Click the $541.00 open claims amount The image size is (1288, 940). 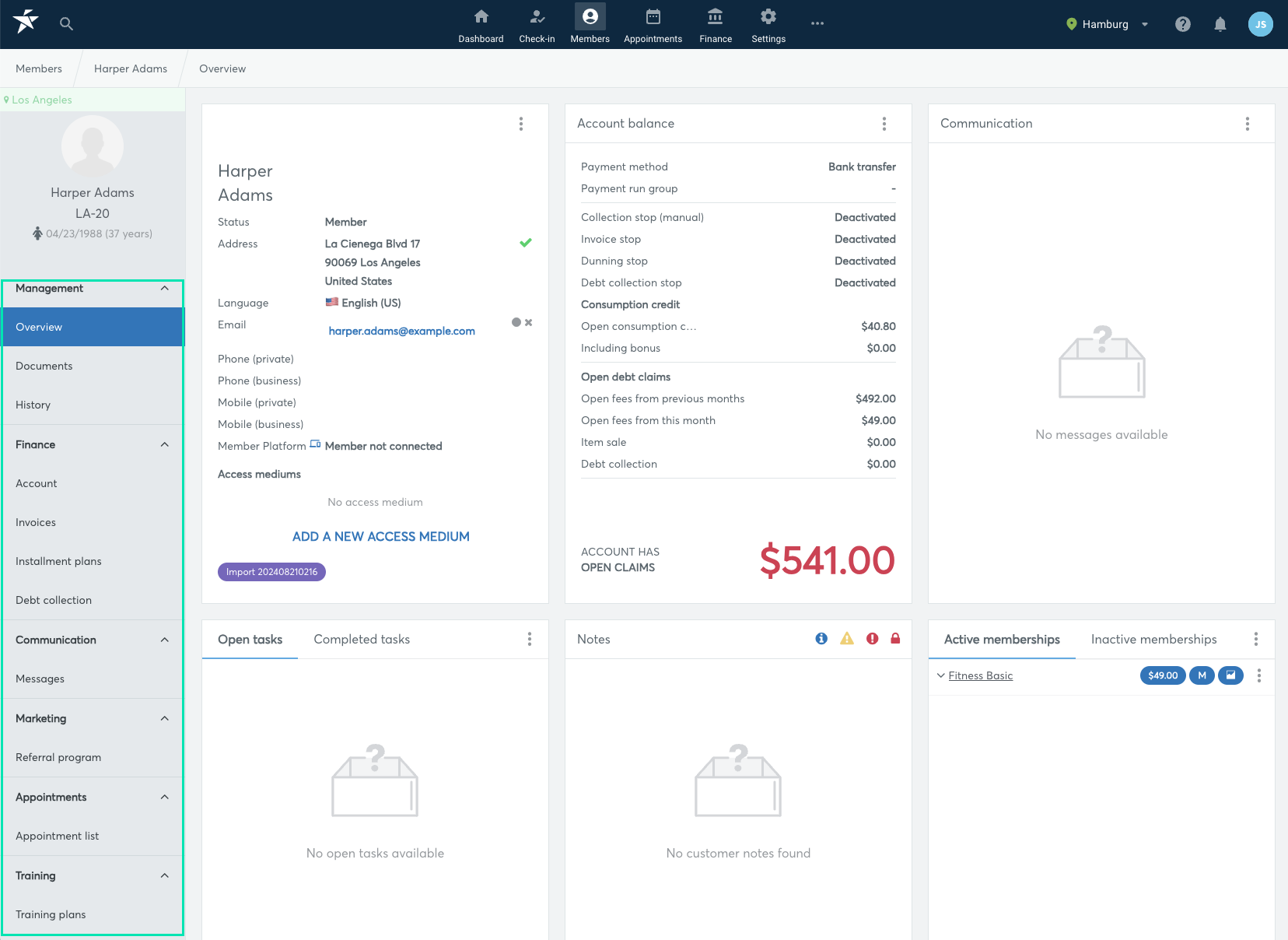[x=828, y=560]
